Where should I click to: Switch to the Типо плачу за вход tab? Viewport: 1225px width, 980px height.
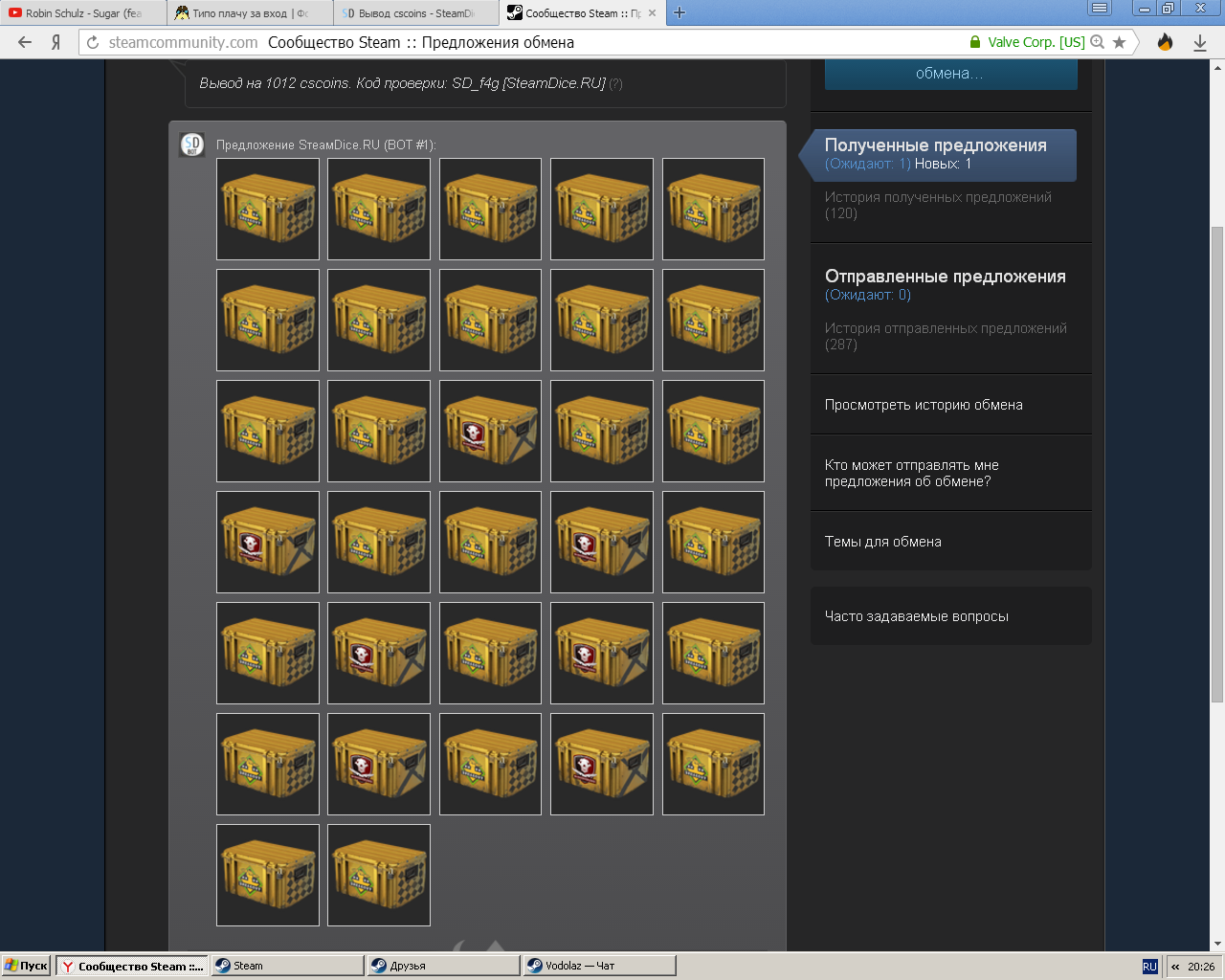coord(250,13)
